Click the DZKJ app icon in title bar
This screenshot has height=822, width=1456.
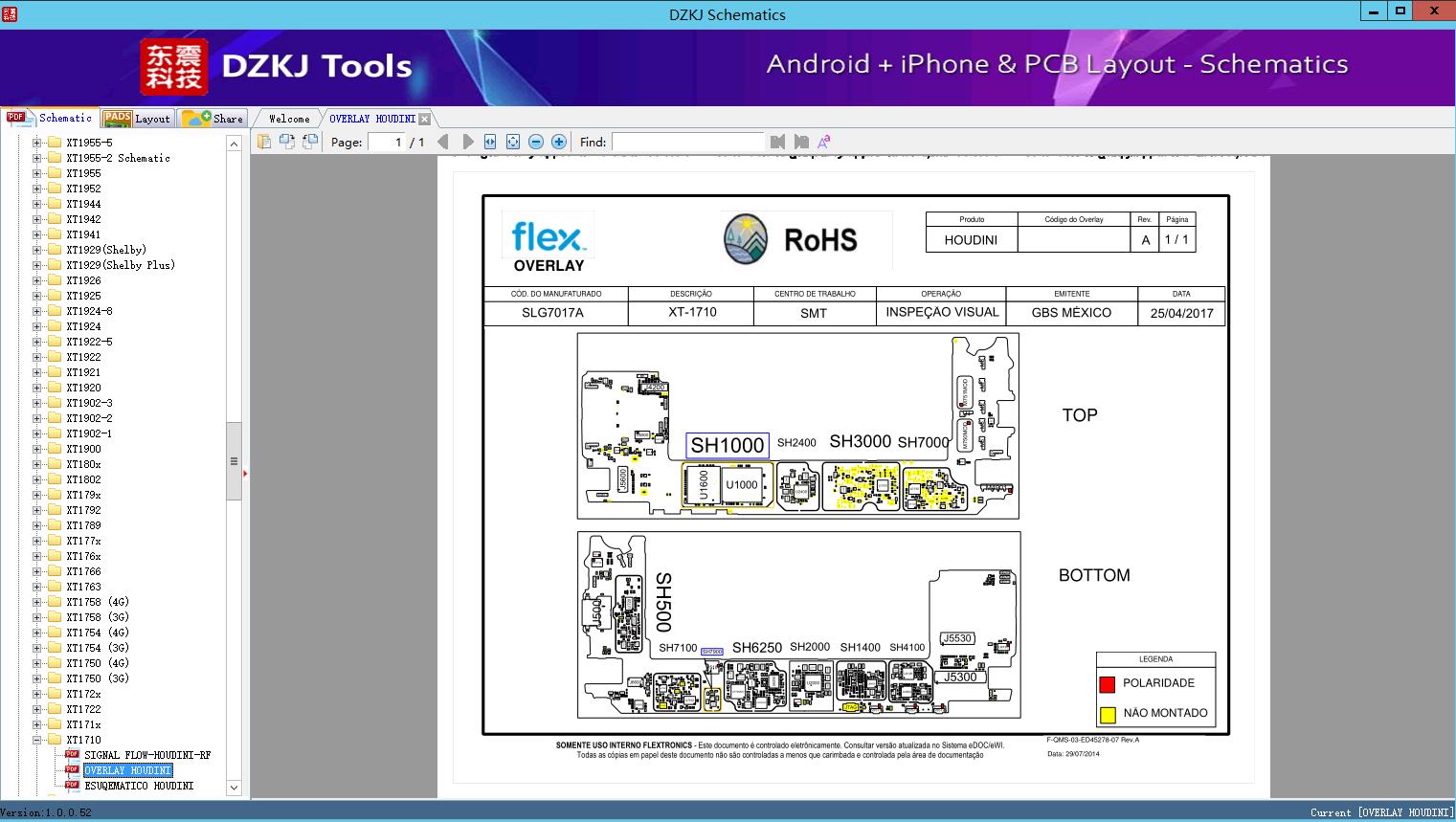point(9,12)
